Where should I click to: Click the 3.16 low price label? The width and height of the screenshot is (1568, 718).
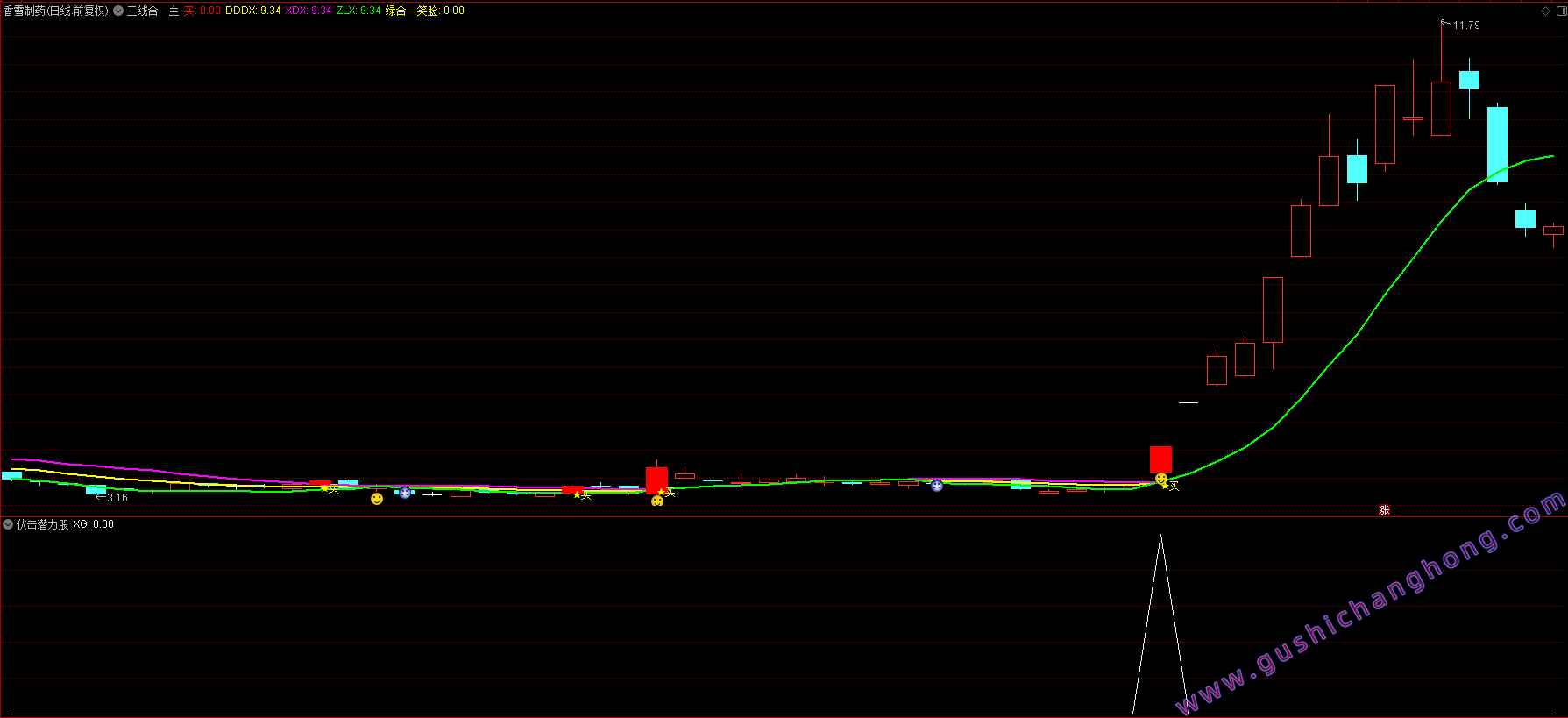coord(117,498)
